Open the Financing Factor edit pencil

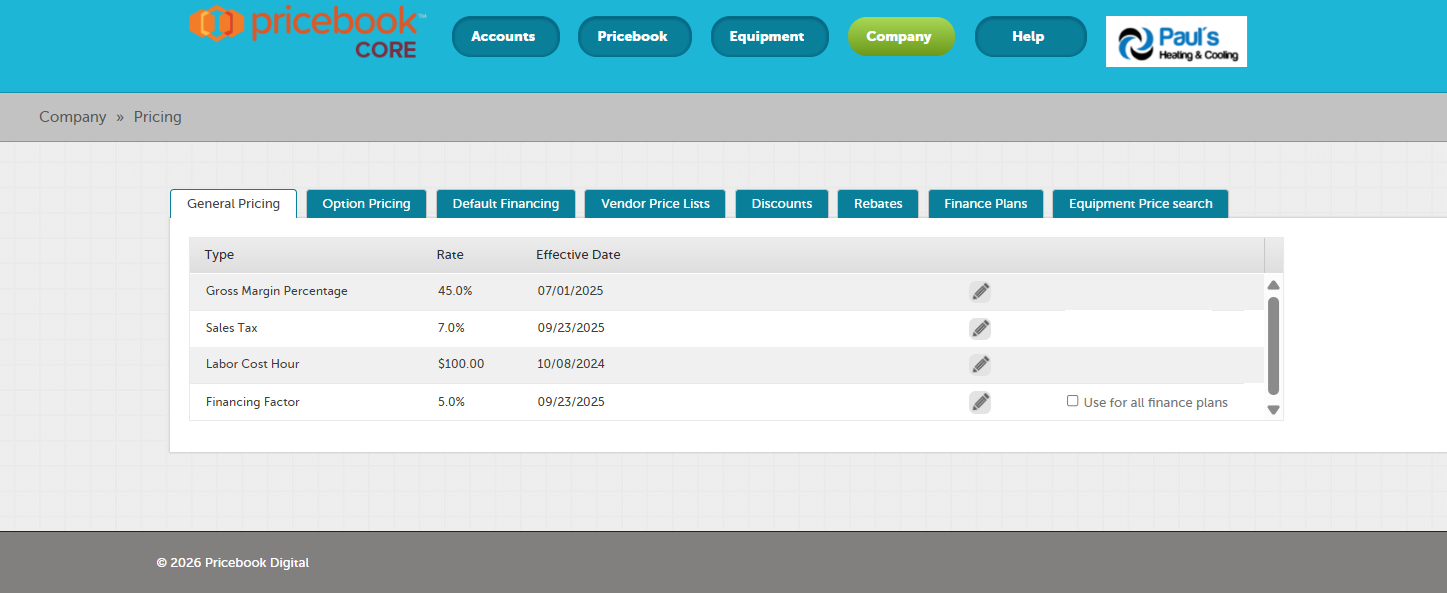coord(980,402)
